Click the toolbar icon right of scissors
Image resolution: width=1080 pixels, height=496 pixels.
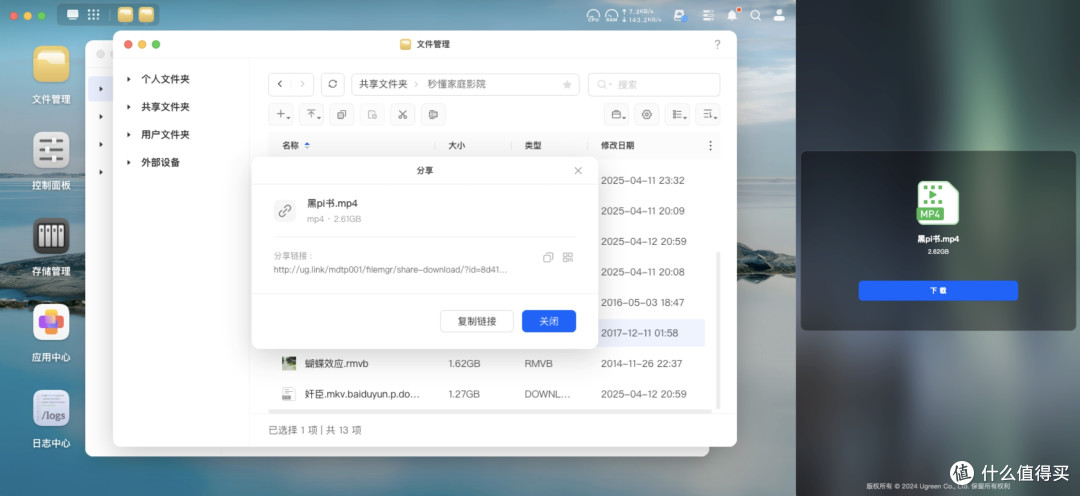tap(433, 114)
